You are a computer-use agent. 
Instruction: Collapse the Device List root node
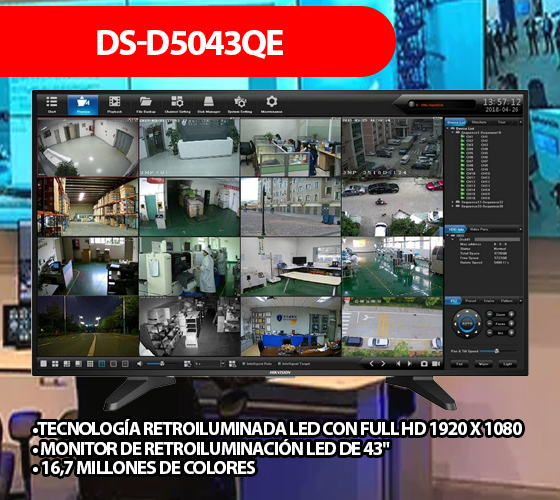pyautogui.click(x=447, y=128)
